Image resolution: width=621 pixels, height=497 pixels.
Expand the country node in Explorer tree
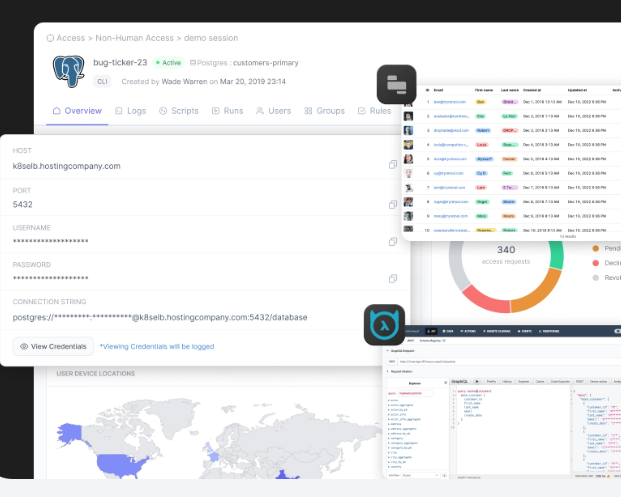[x=389, y=467]
